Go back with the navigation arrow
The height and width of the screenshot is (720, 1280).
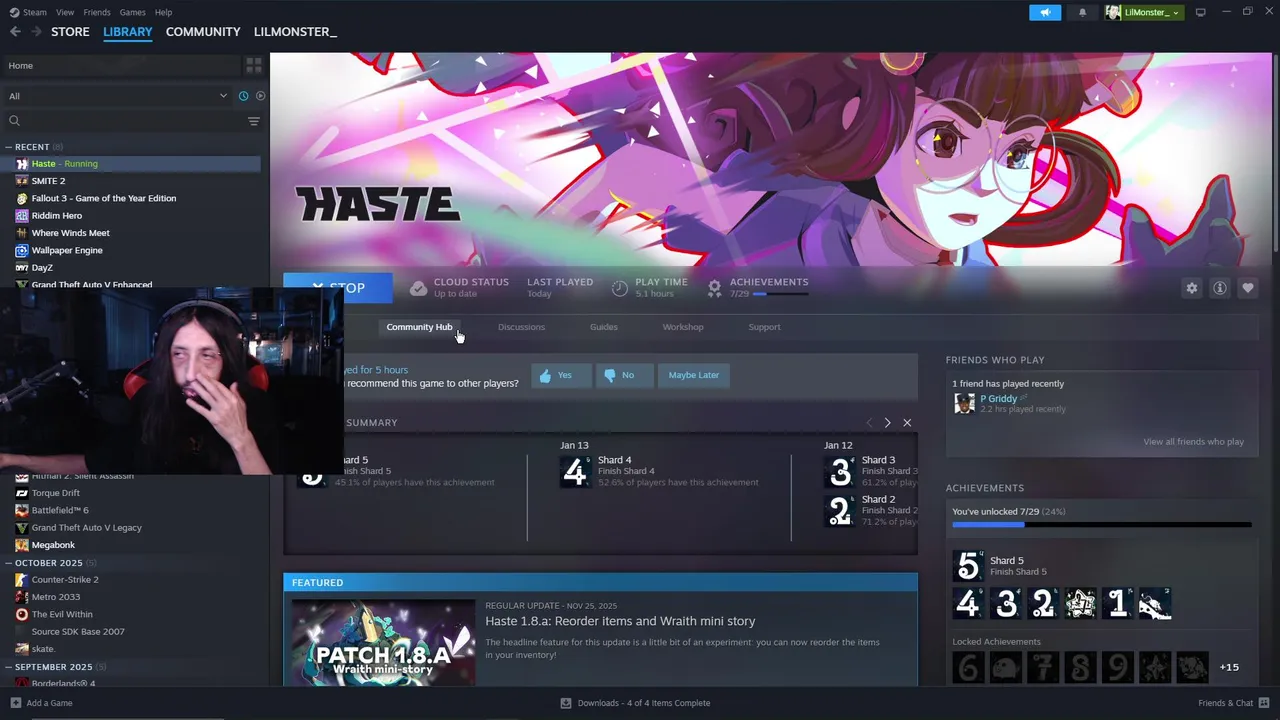pyautogui.click(x=15, y=32)
